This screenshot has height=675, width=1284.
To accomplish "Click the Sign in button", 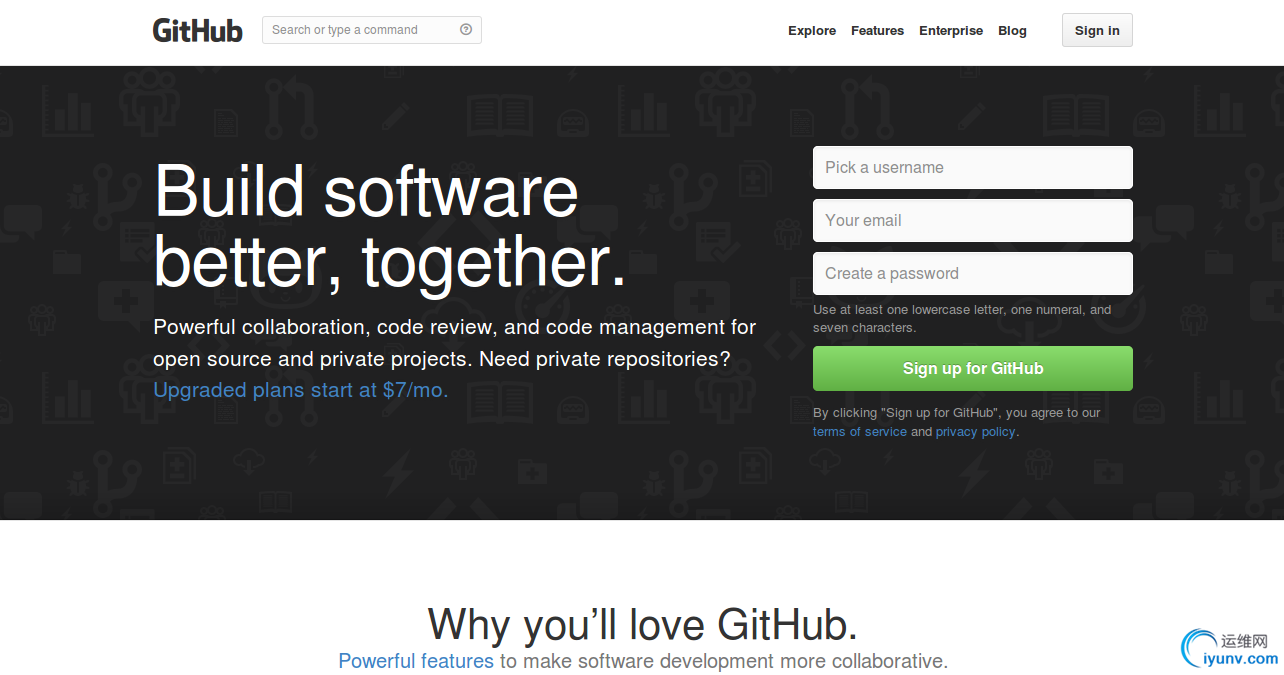I will tap(1097, 30).
